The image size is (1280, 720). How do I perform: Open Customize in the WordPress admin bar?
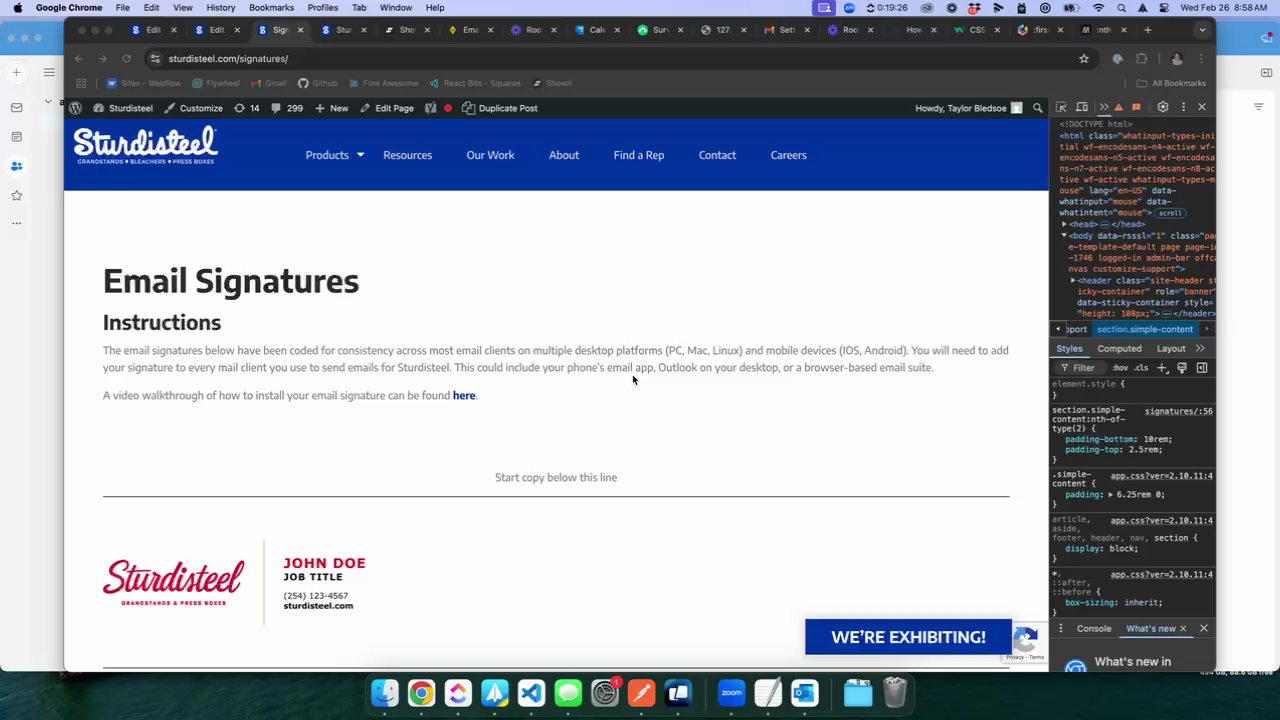(193, 108)
